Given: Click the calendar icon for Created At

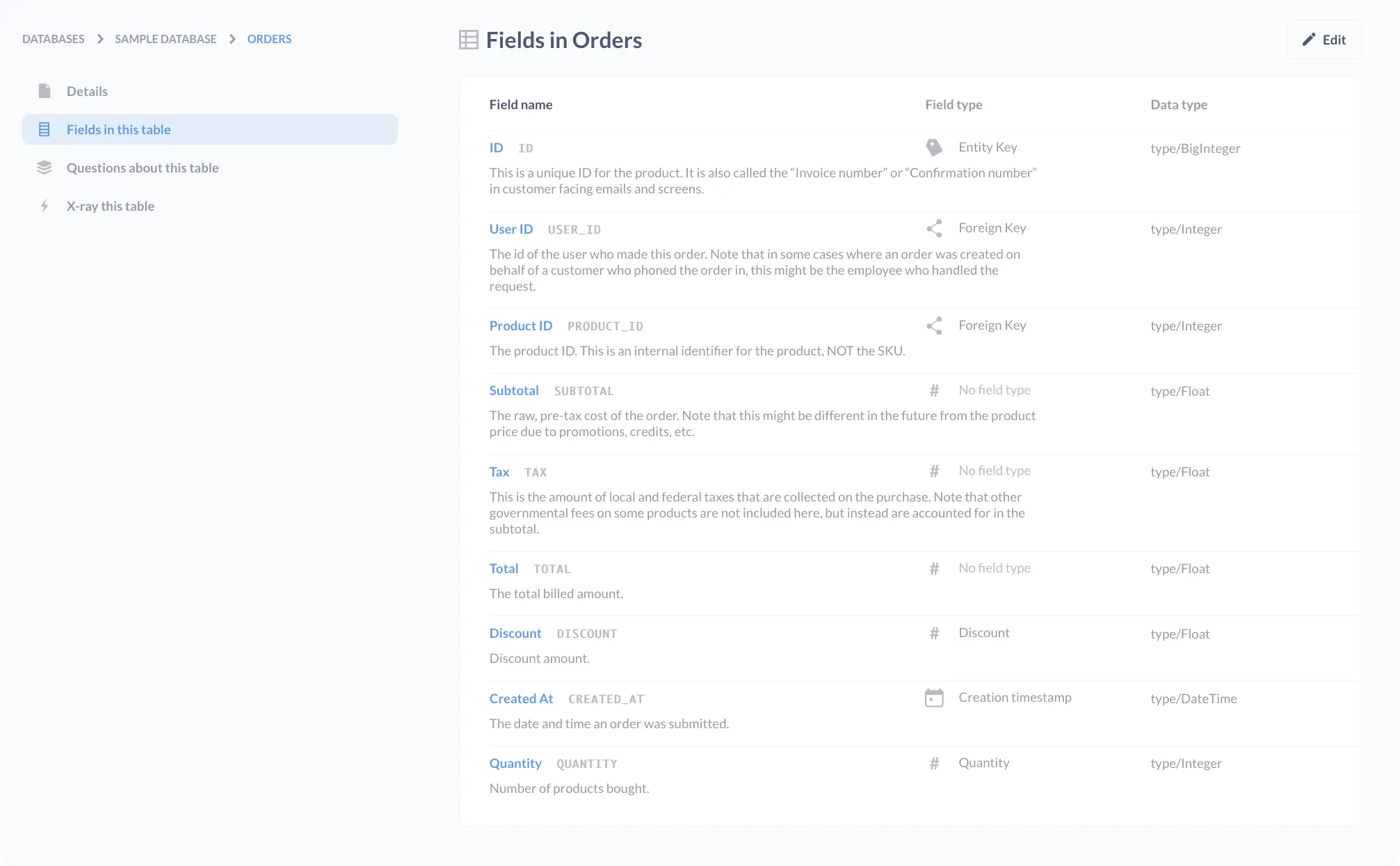Looking at the screenshot, I should tap(934, 697).
